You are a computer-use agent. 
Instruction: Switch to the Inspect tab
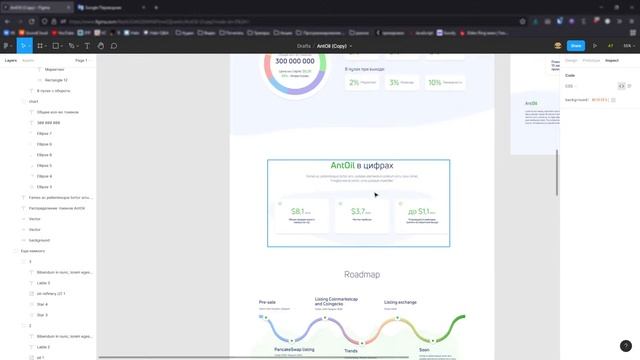point(611,60)
